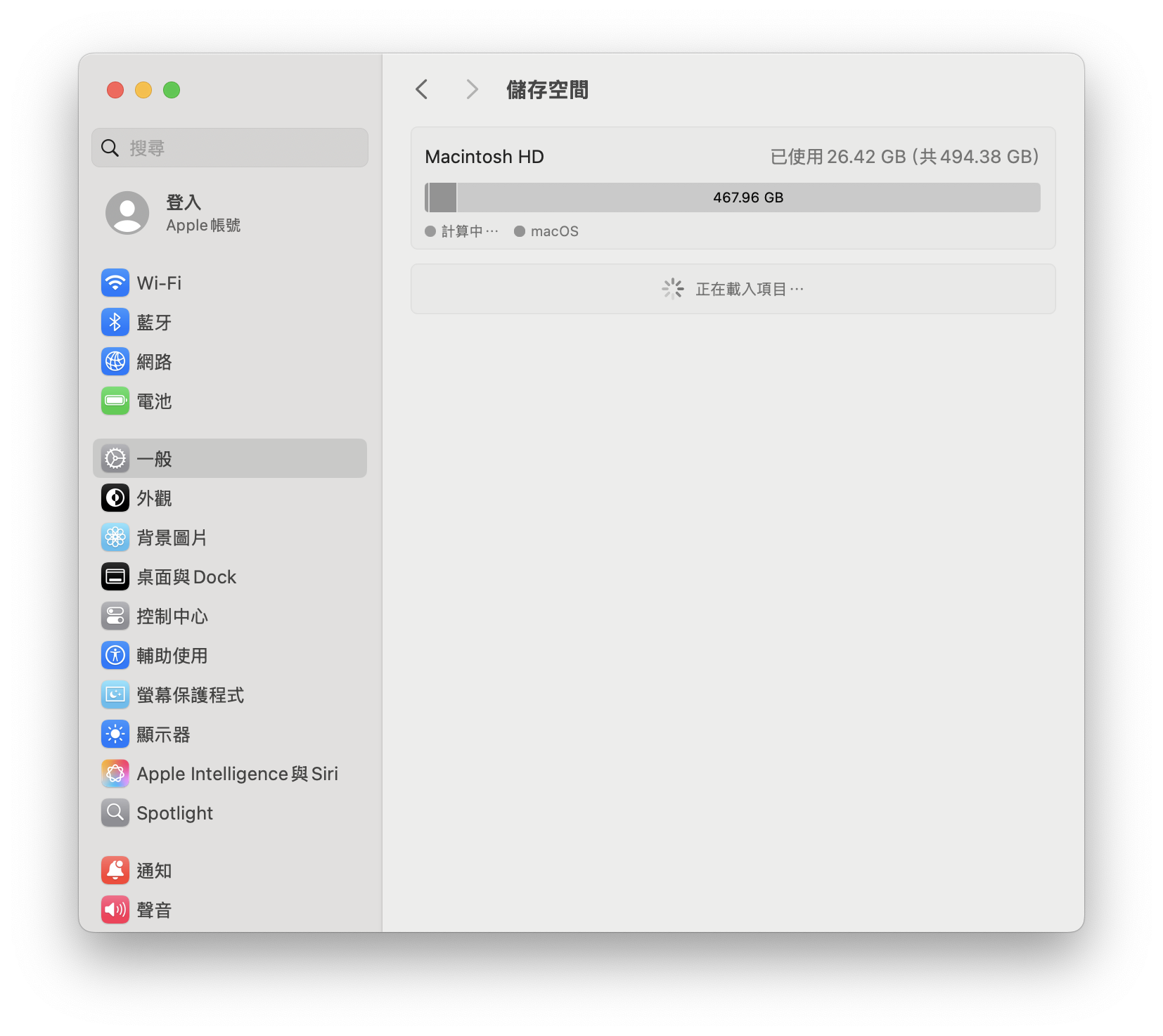Click the Accessibility (輔助使用) icon
The image size is (1163, 1036).
pyautogui.click(x=115, y=656)
